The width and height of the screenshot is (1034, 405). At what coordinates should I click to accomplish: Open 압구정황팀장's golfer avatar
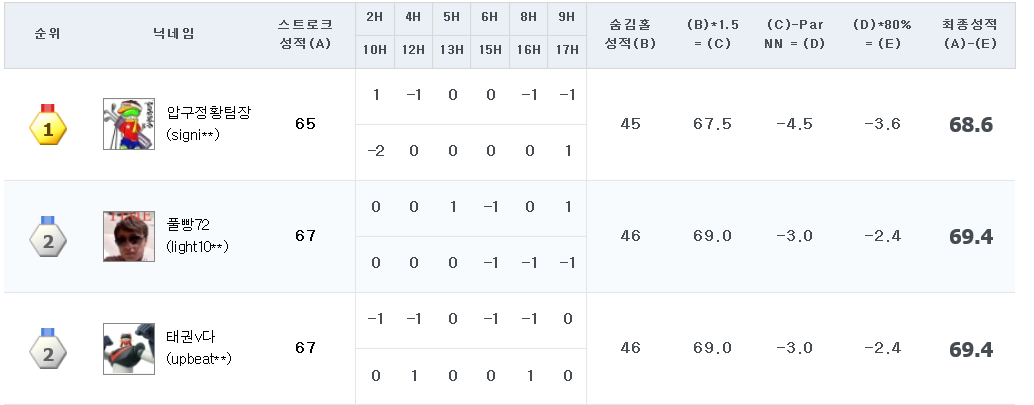pos(129,125)
